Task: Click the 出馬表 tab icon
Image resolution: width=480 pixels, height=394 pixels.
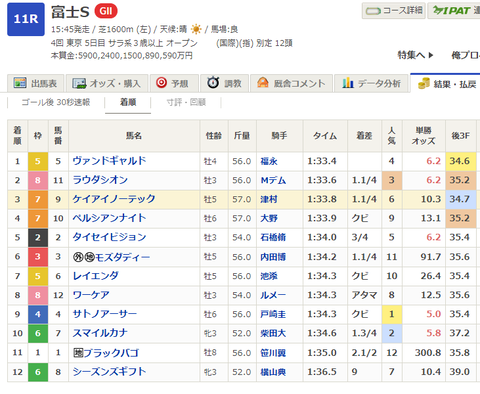Action: (20, 83)
